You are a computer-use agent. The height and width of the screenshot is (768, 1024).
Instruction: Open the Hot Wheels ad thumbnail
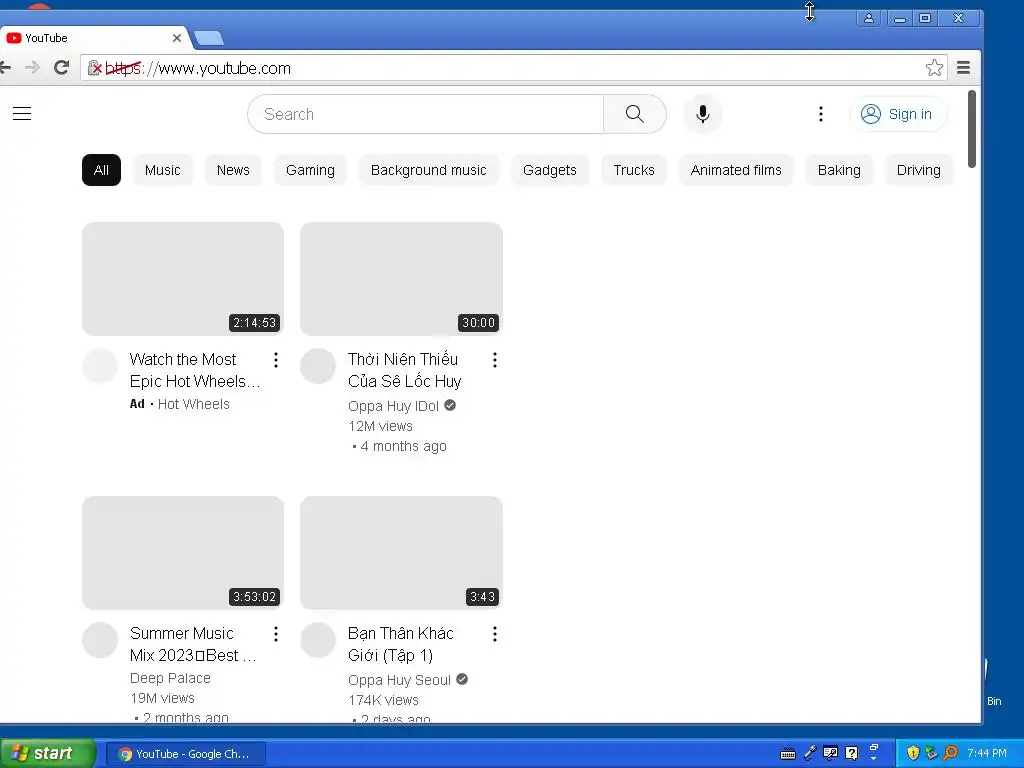pos(183,279)
